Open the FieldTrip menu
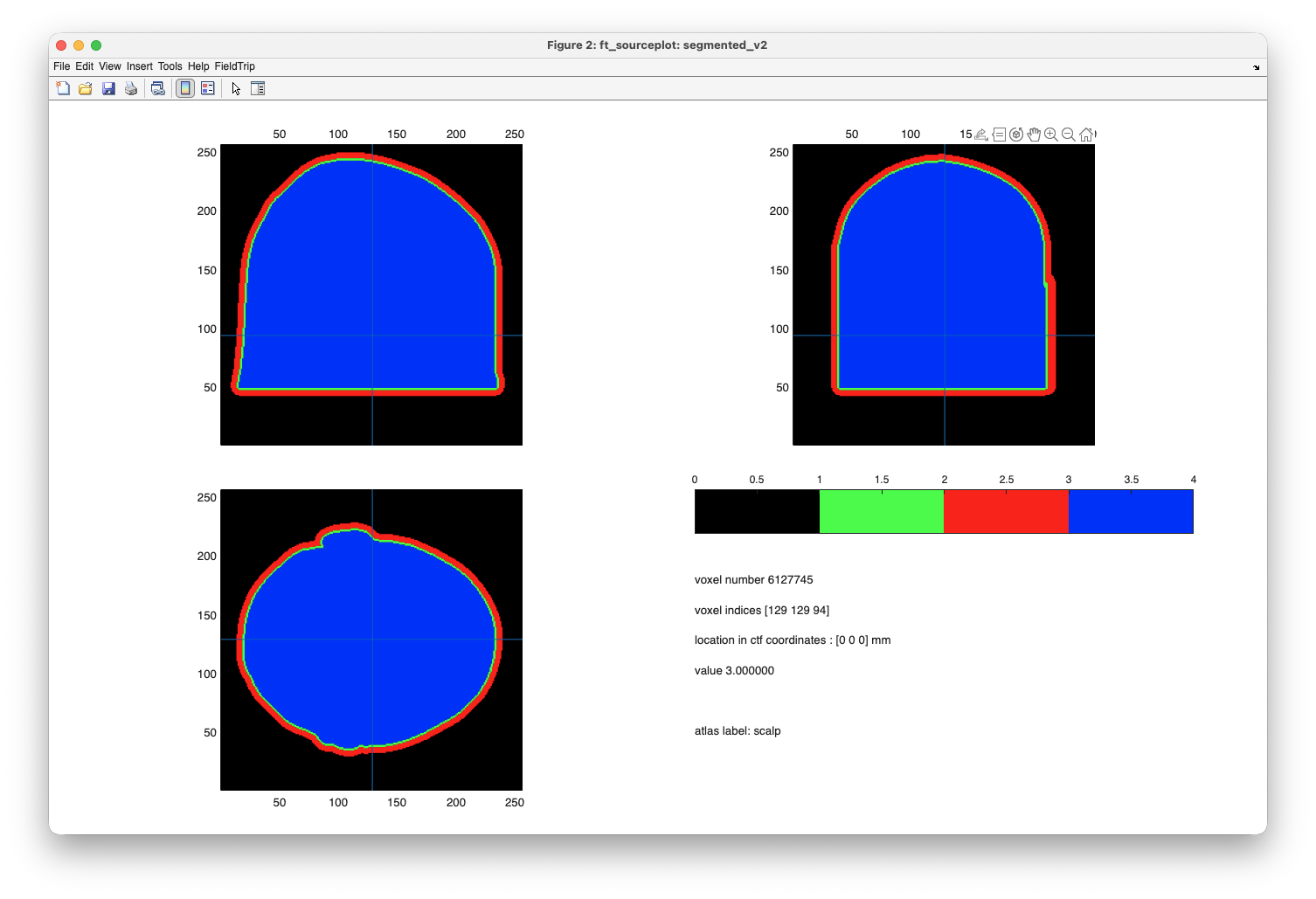 click(x=235, y=66)
